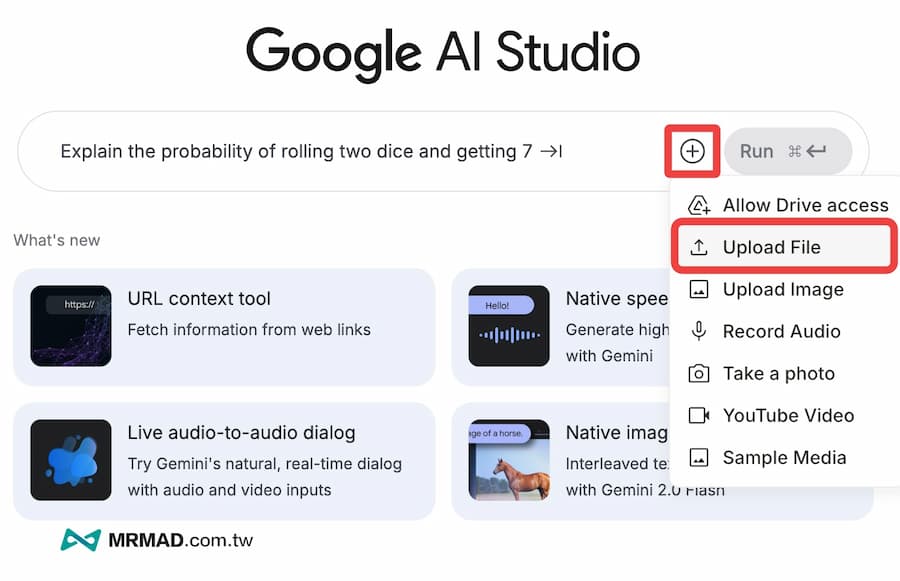Viewport: 900px width, 581px height.
Task: Select the Sample Media menu entry
Action: 784,457
